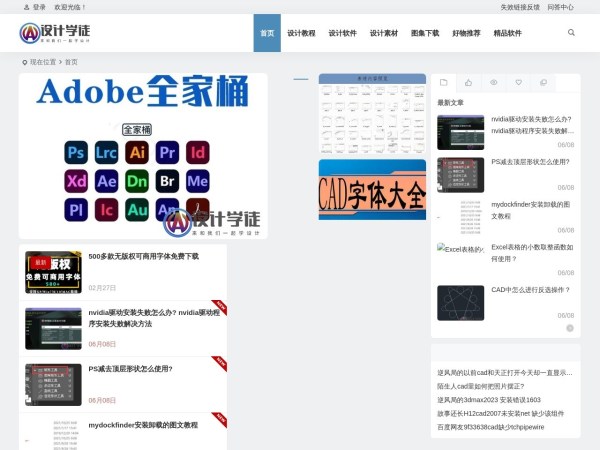
Task: Click main list nvidia article thumbnail
Action: point(53,328)
